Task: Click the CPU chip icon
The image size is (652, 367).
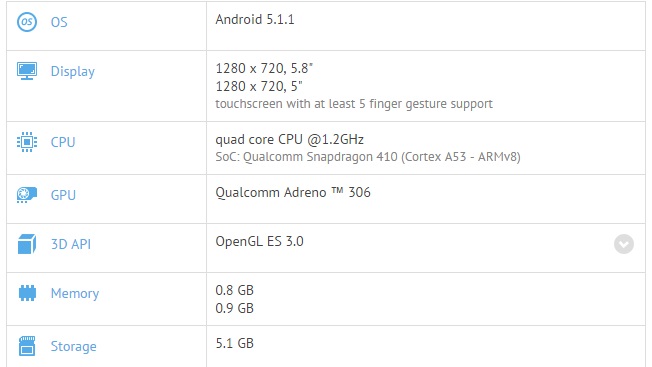Action: pos(27,142)
